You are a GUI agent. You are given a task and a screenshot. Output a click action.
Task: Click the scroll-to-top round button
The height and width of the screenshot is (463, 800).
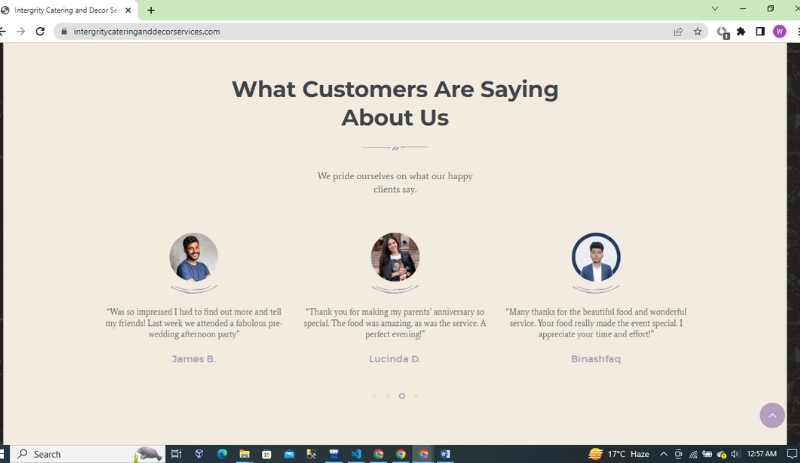(x=772, y=416)
